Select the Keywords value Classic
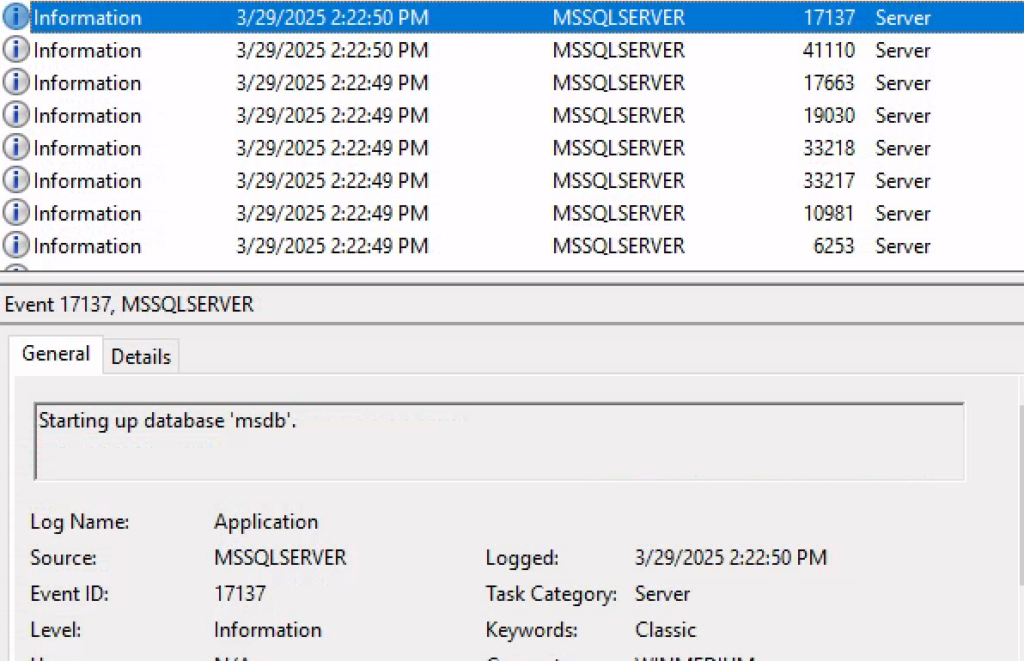Viewport: 1024px width, 661px height. pyautogui.click(x=665, y=630)
